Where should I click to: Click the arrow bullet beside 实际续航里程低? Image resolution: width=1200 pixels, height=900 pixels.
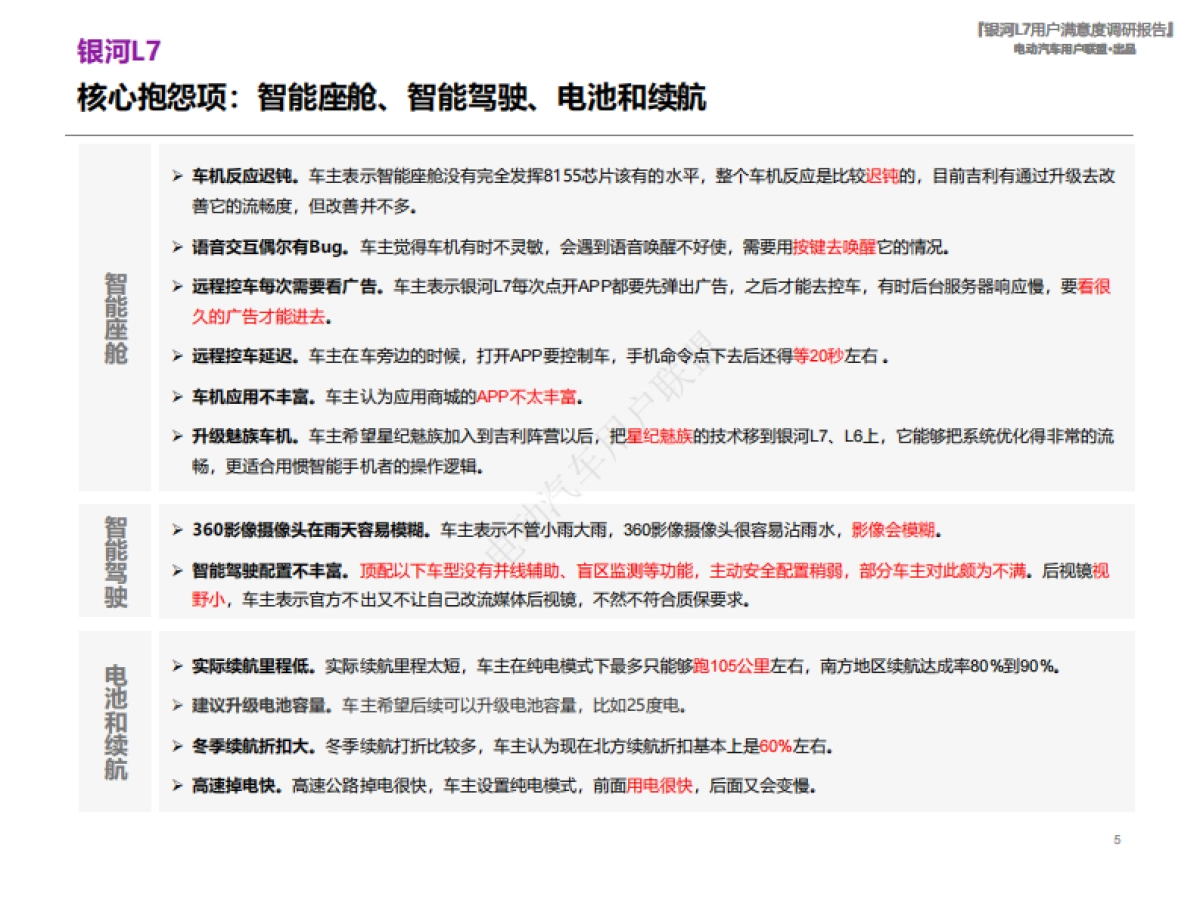(178, 664)
